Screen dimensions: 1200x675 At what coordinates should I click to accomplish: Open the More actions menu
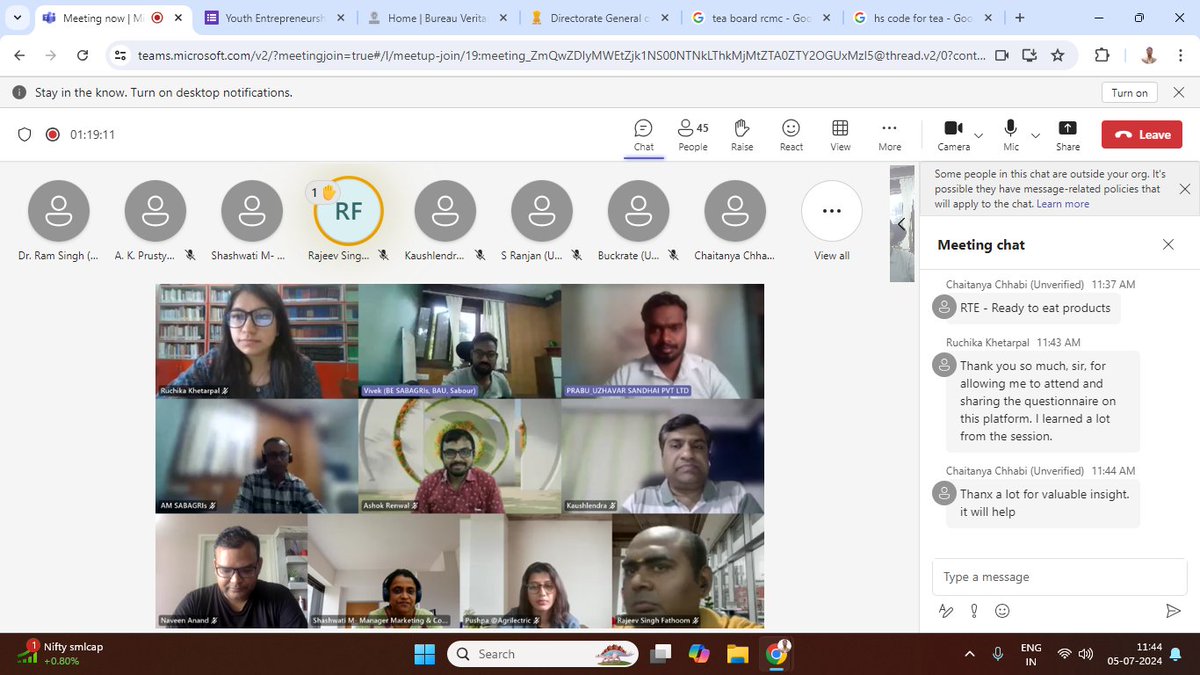[x=889, y=135]
